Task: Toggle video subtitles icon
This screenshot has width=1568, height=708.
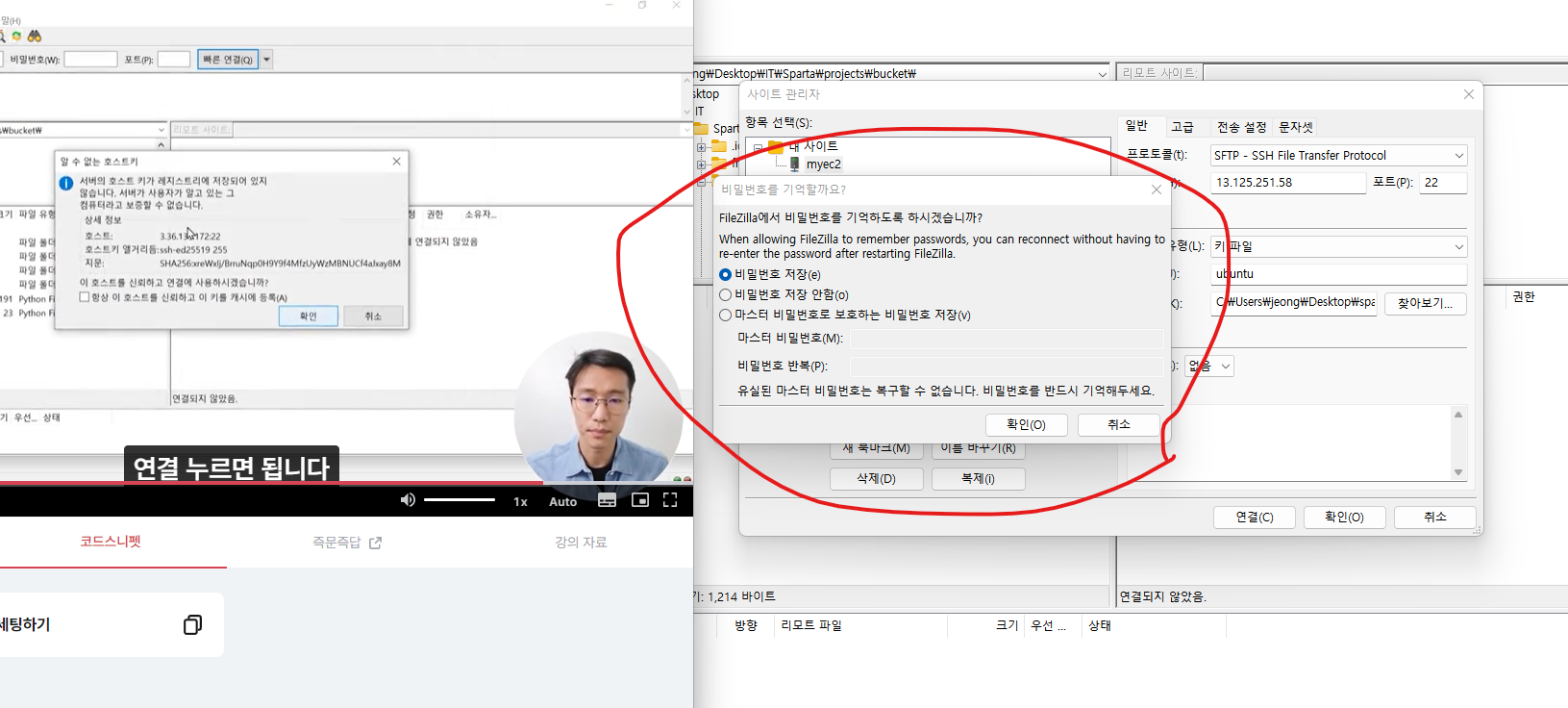Action: pos(607,500)
